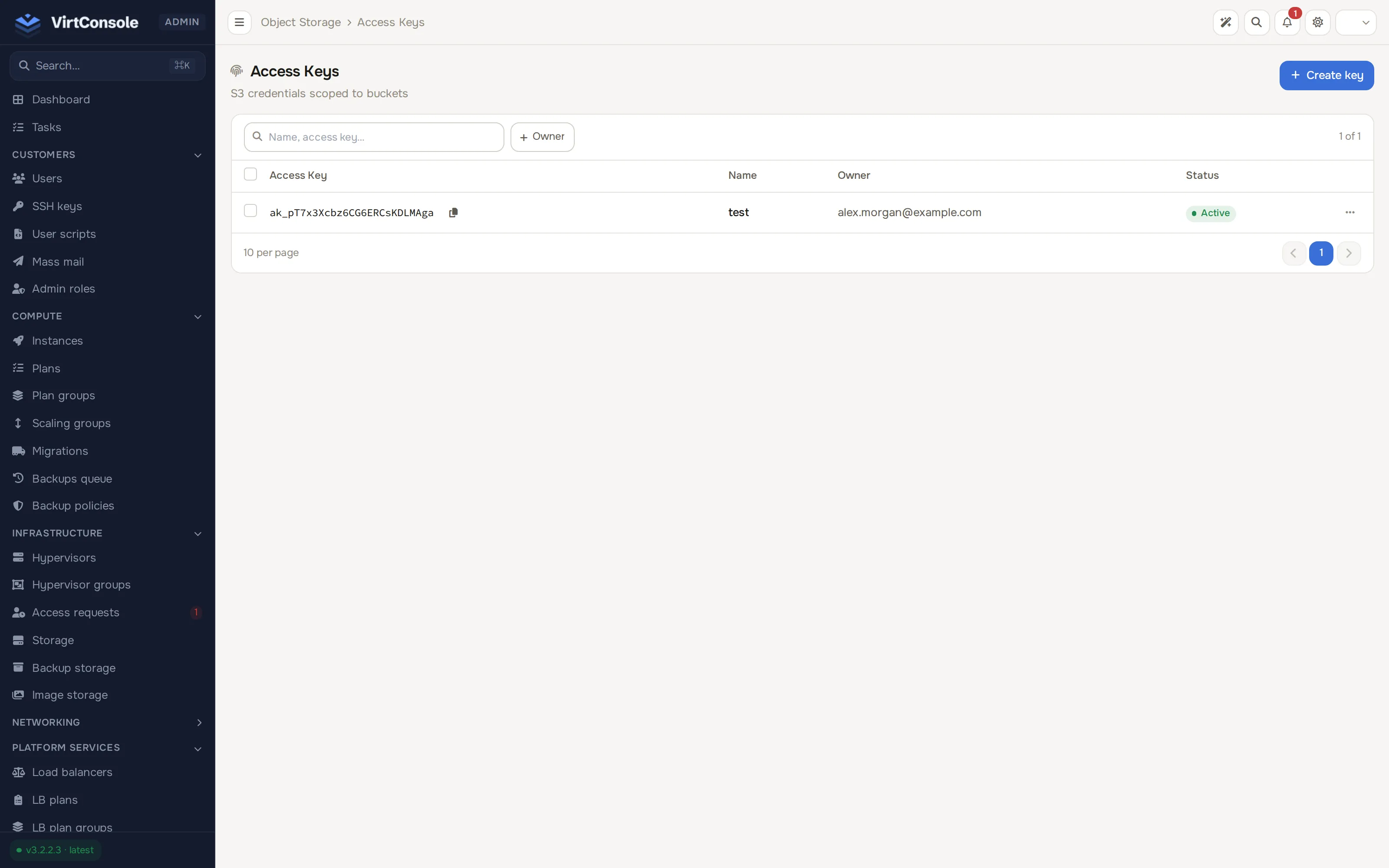
Task: Open Scaling groups page
Action: click(108, 423)
